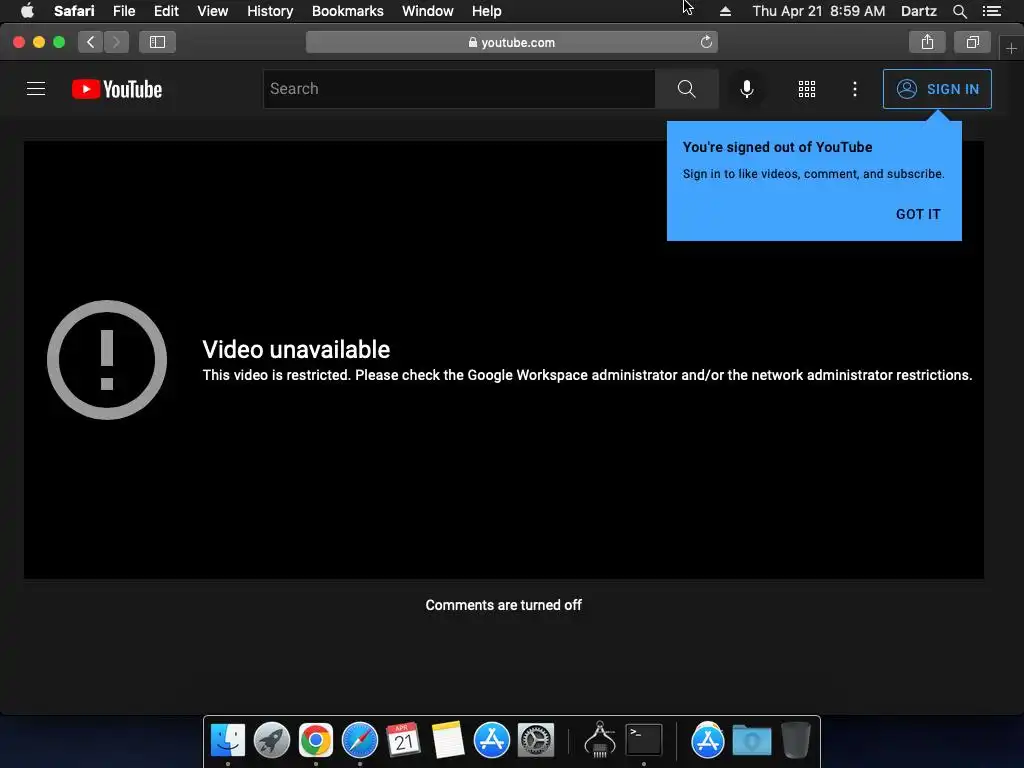Open Safari's Share button
The width and height of the screenshot is (1024, 768).
[927, 42]
